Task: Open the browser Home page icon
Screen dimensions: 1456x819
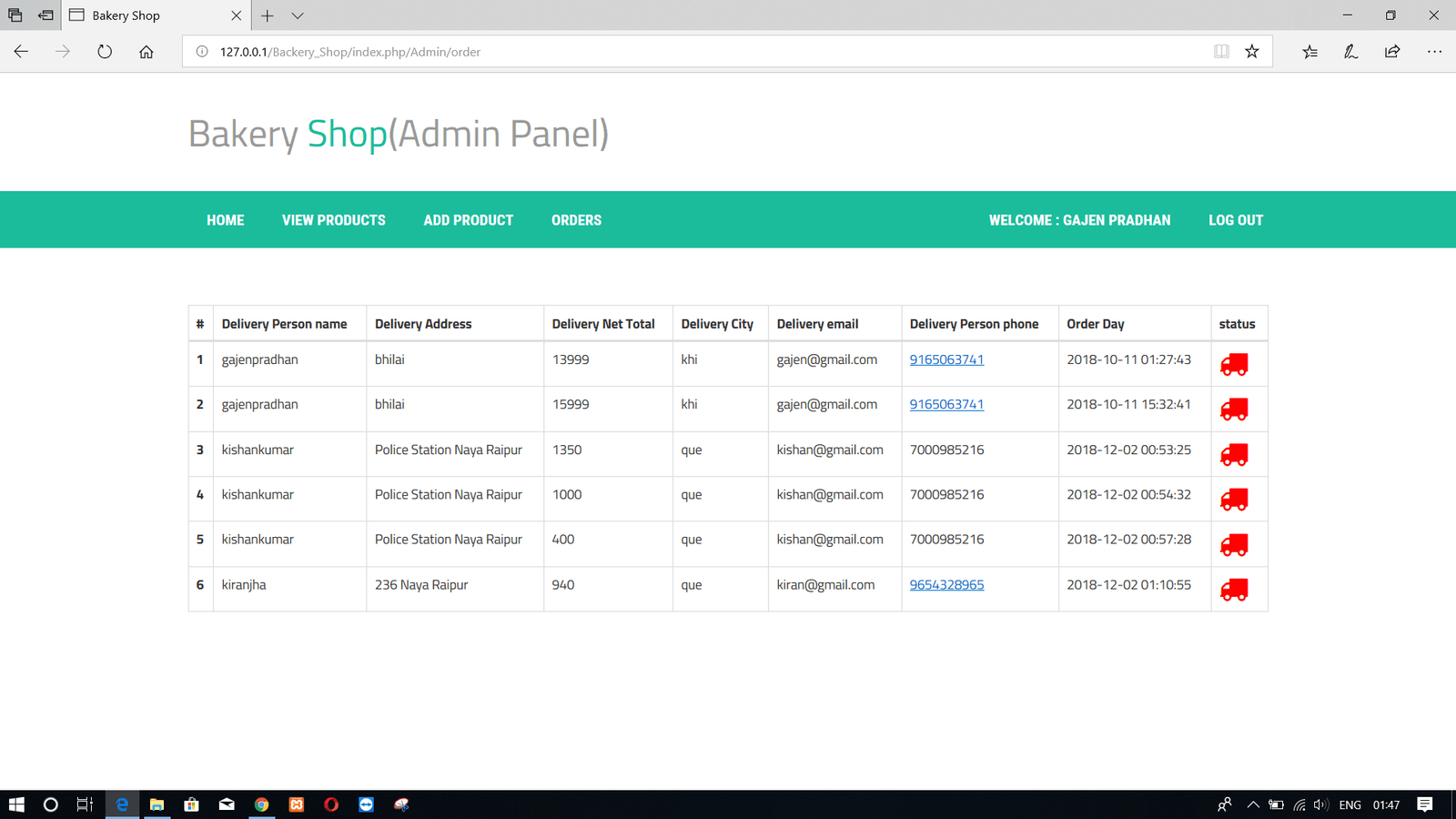Action: (147, 52)
